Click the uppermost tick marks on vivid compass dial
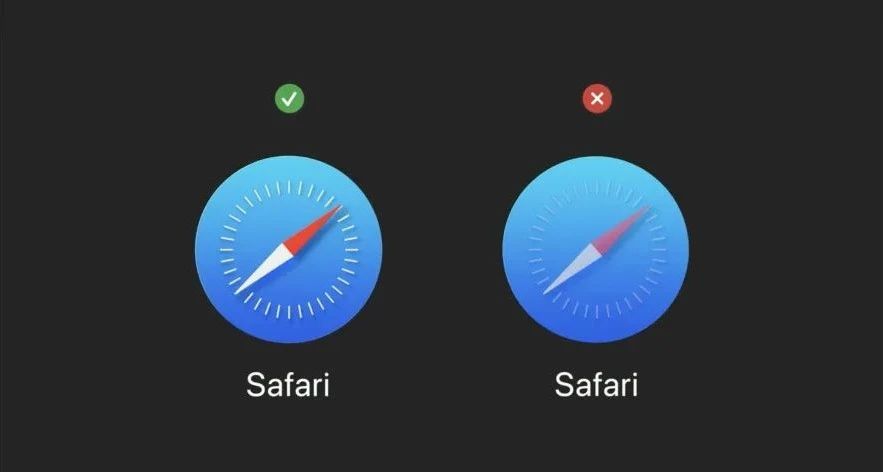883x472 pixels. click(289, 188)
